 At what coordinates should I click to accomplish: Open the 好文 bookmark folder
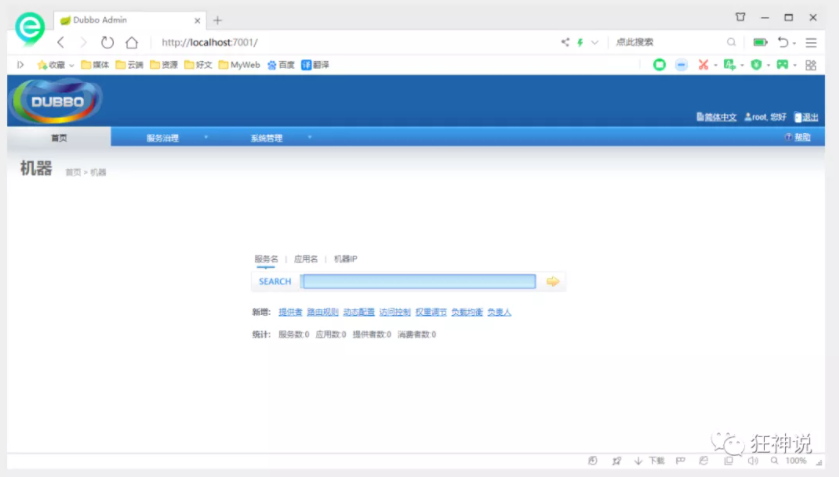click(198, 65)
